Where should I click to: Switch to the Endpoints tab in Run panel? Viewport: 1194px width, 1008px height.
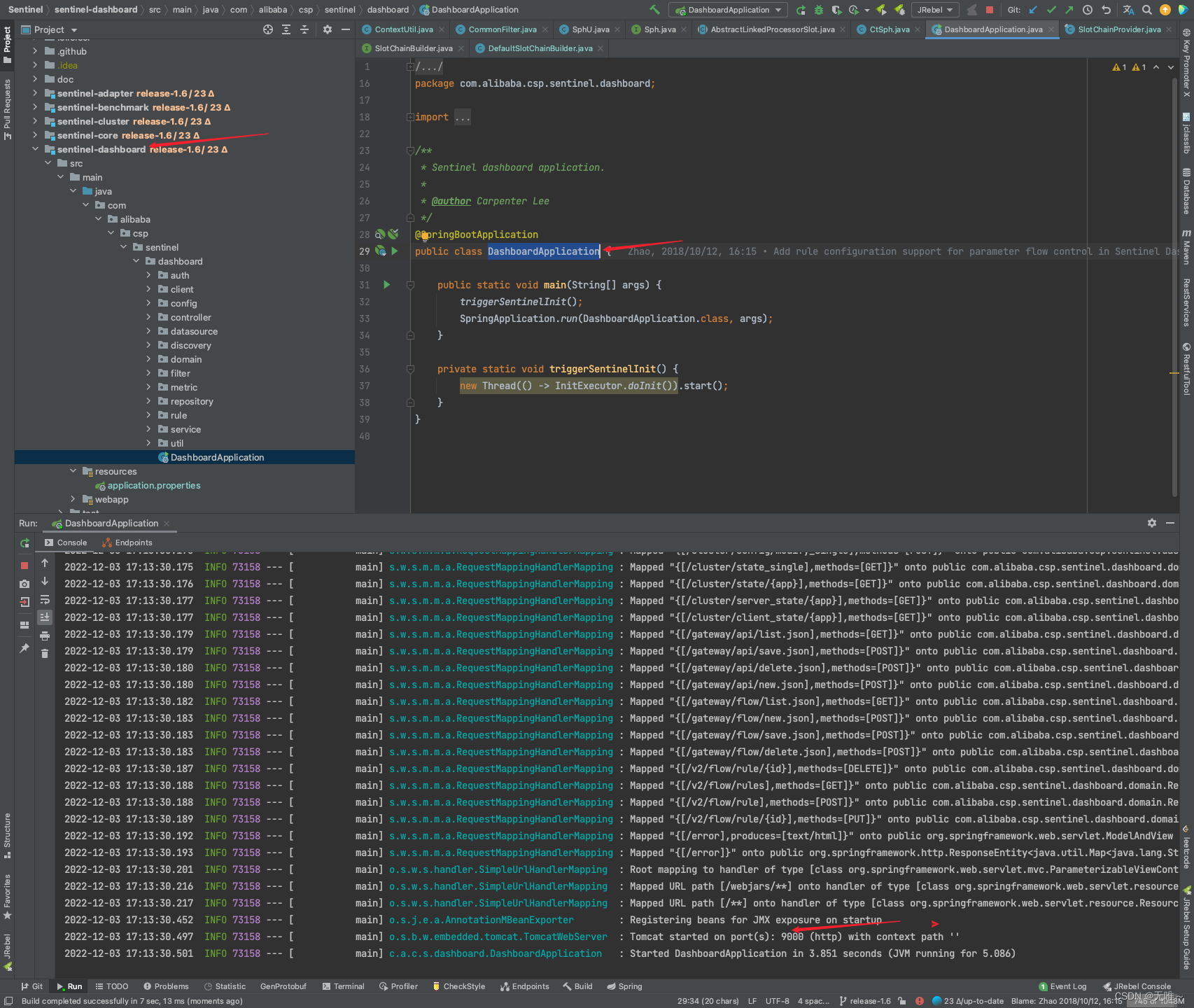point(127,542)
